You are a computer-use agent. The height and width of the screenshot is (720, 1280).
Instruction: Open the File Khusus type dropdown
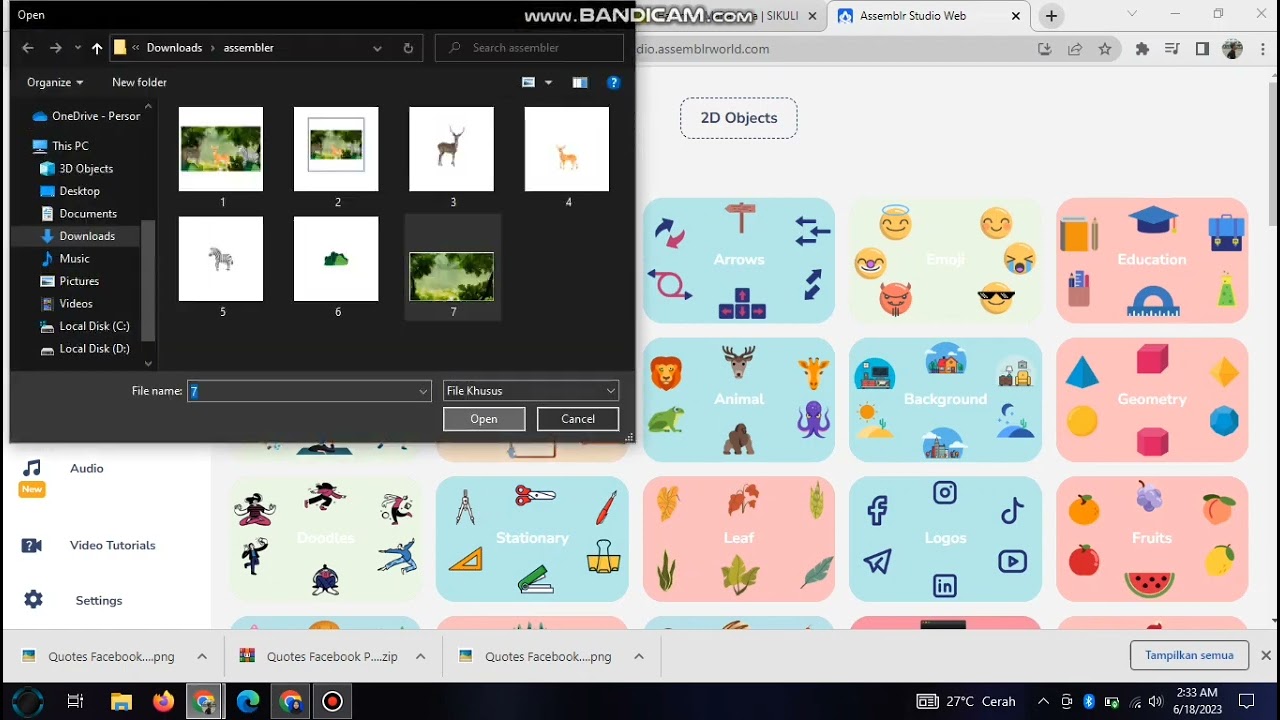click(x=531, y=391)
